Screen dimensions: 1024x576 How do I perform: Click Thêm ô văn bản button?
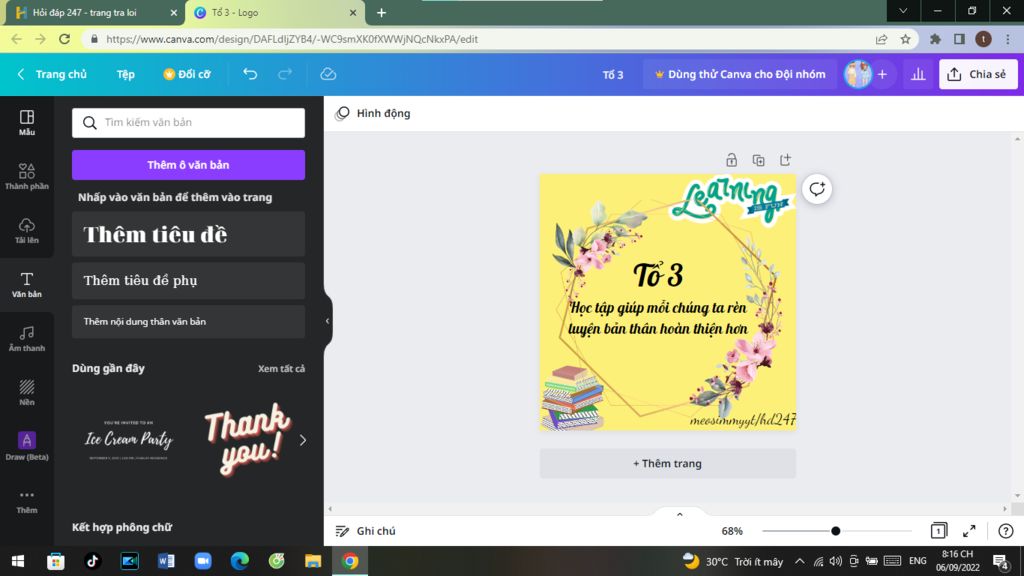188,165
